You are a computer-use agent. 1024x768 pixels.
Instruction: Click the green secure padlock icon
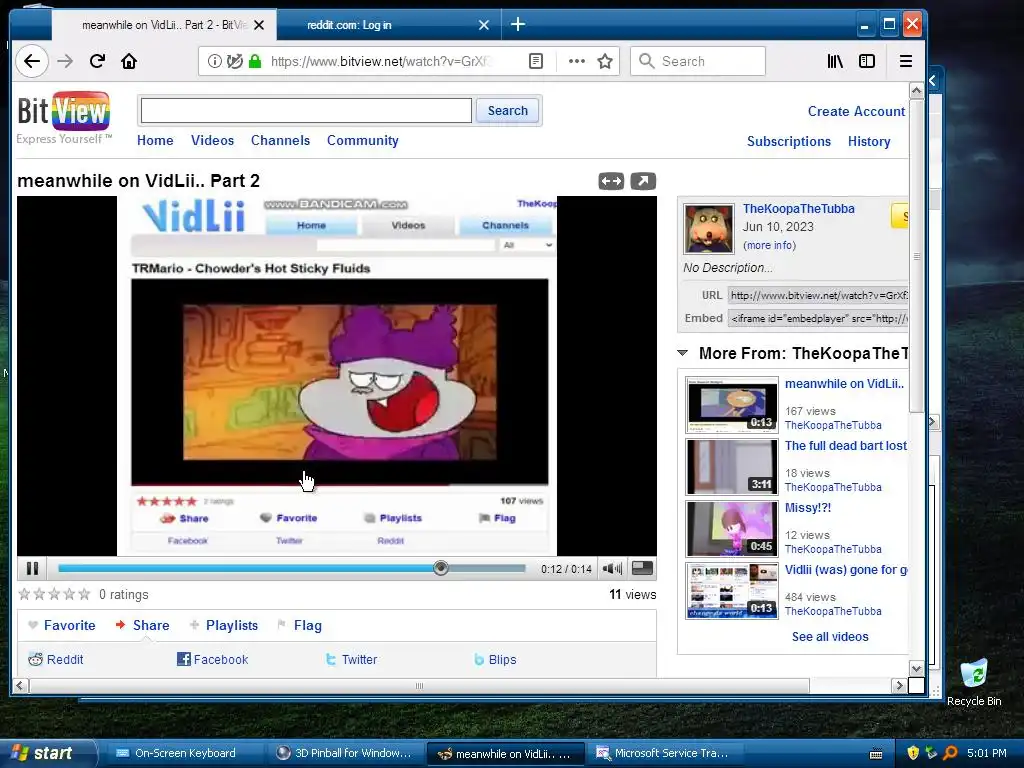pyautogui.click(x=255, y=61)
